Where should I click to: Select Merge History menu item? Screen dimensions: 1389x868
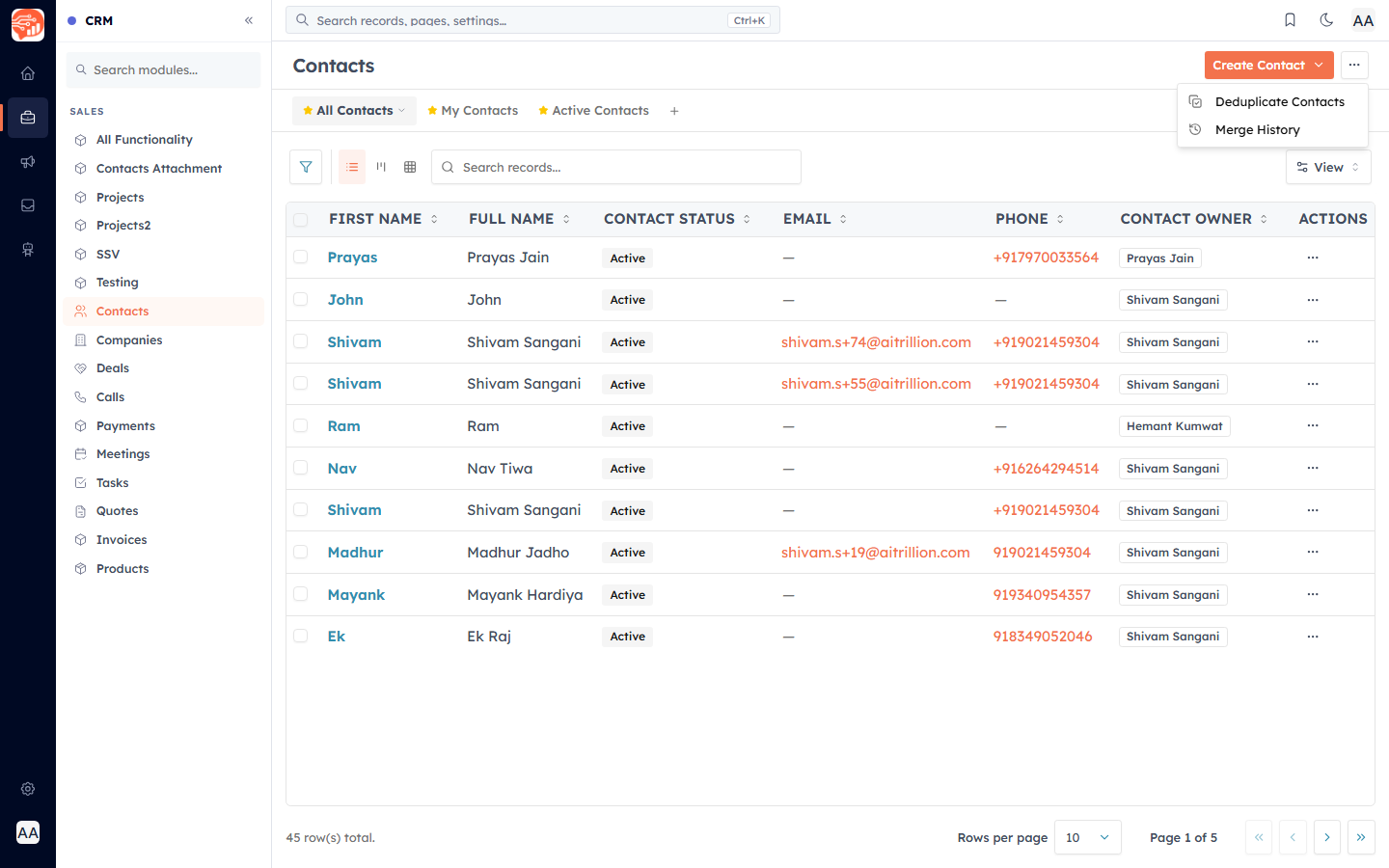pos(1272,129)
